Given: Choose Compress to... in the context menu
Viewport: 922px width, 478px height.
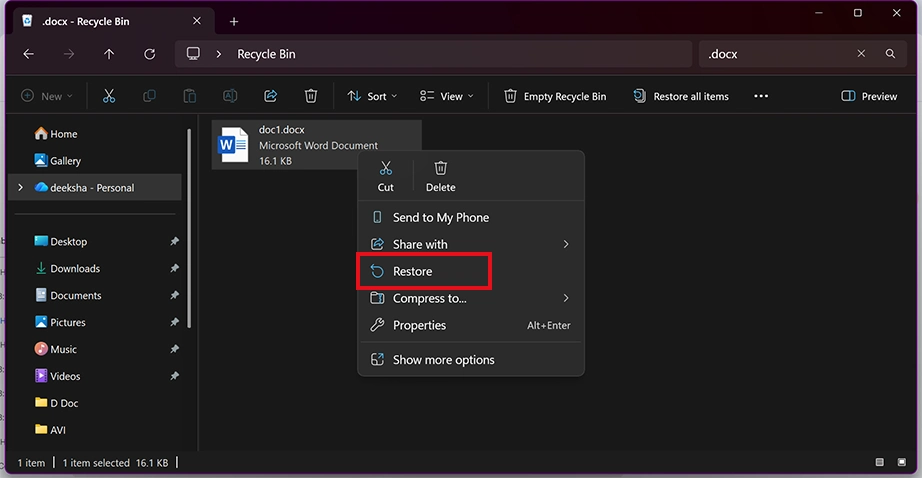Looking at the screenshot, I should [x=471, y=298].
